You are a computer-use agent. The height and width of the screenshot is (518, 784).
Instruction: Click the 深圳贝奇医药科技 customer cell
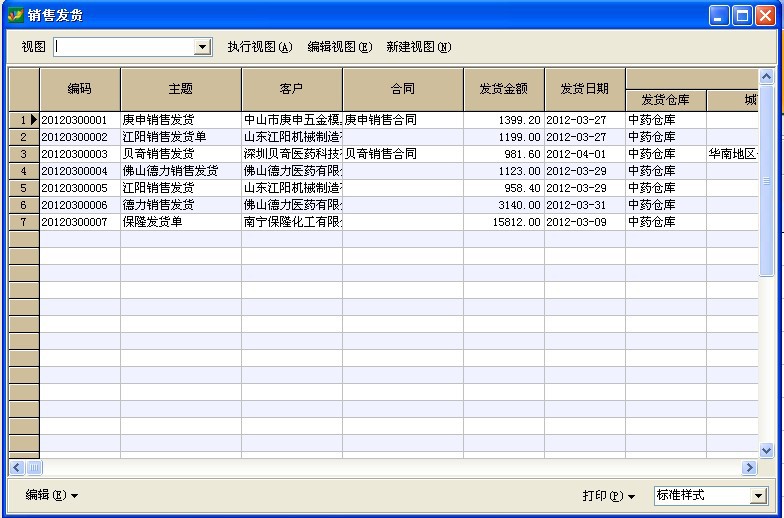292,154
